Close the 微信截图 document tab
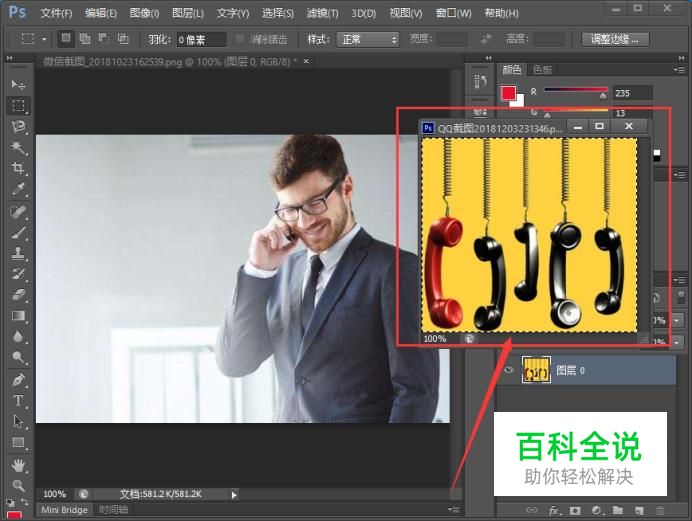692x521 pixels. point(306,61)
